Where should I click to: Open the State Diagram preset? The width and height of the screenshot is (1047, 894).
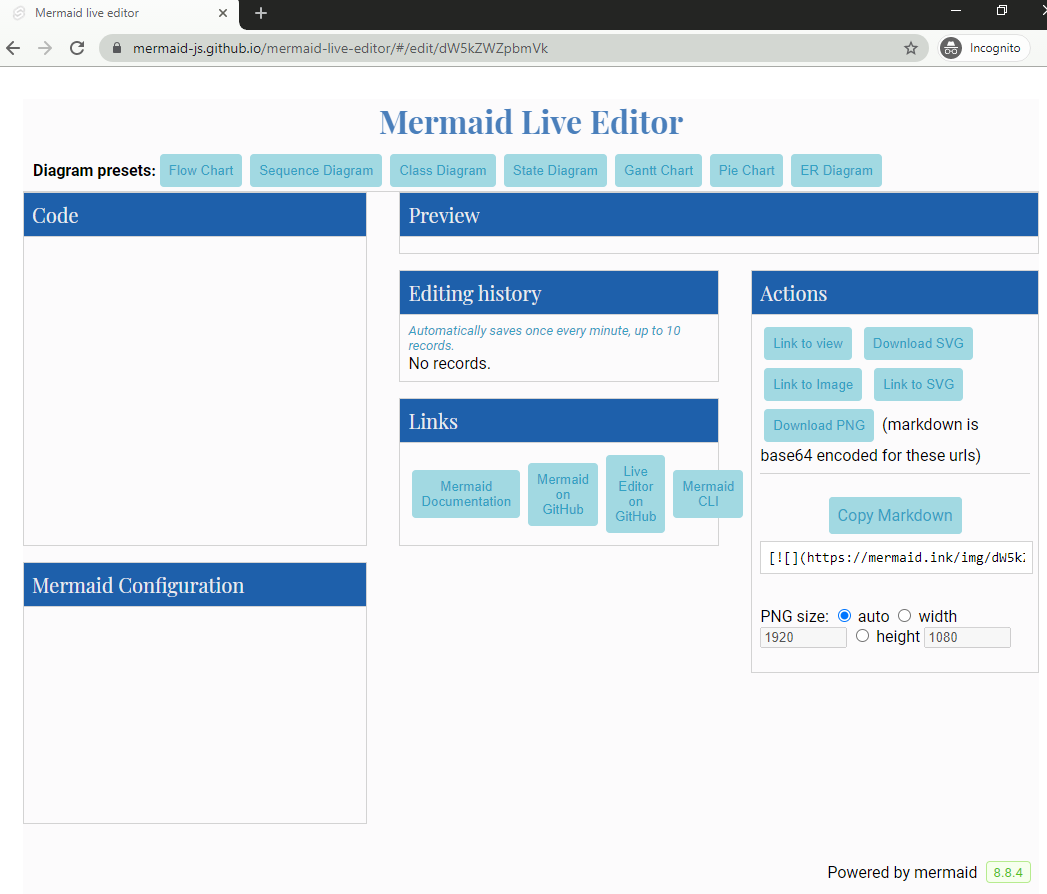pos(555,170)
